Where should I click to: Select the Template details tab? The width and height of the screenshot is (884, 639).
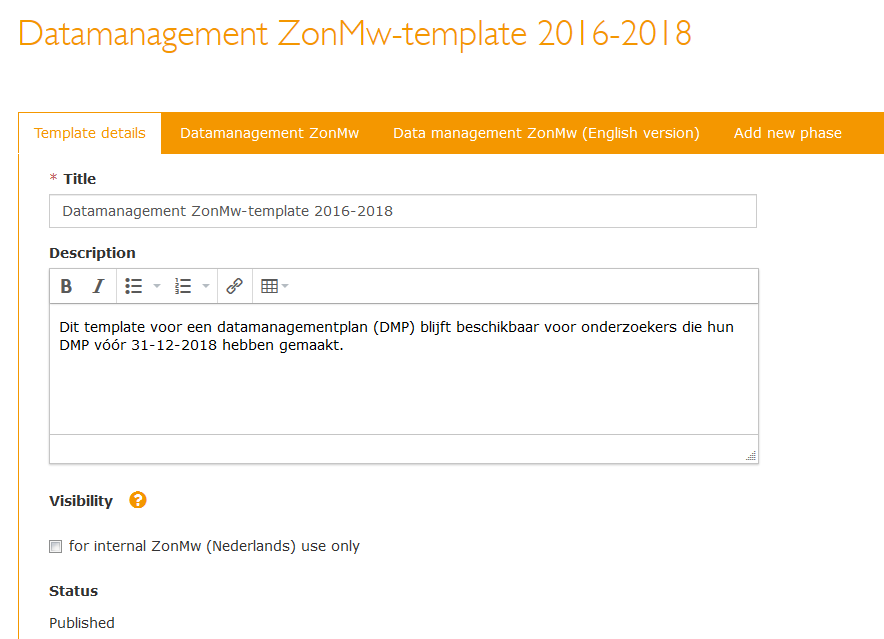click(90, 132)
